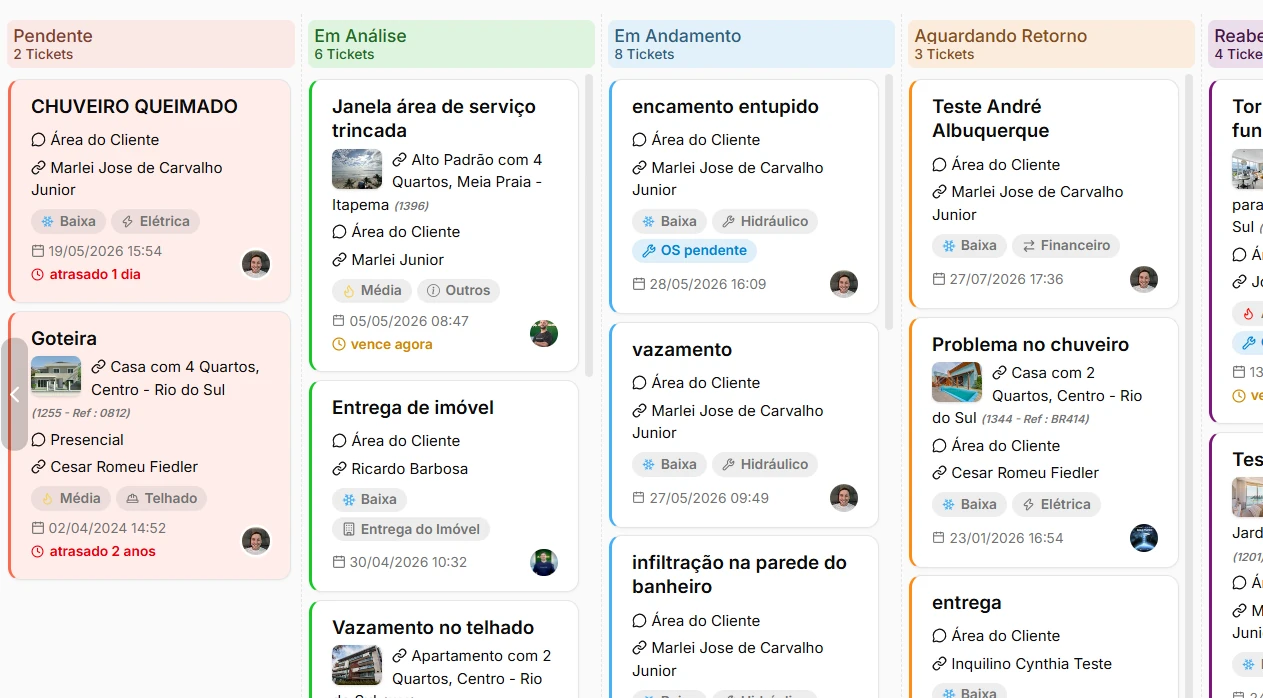Select the Em Análise column header

click(x=451, y=44)
